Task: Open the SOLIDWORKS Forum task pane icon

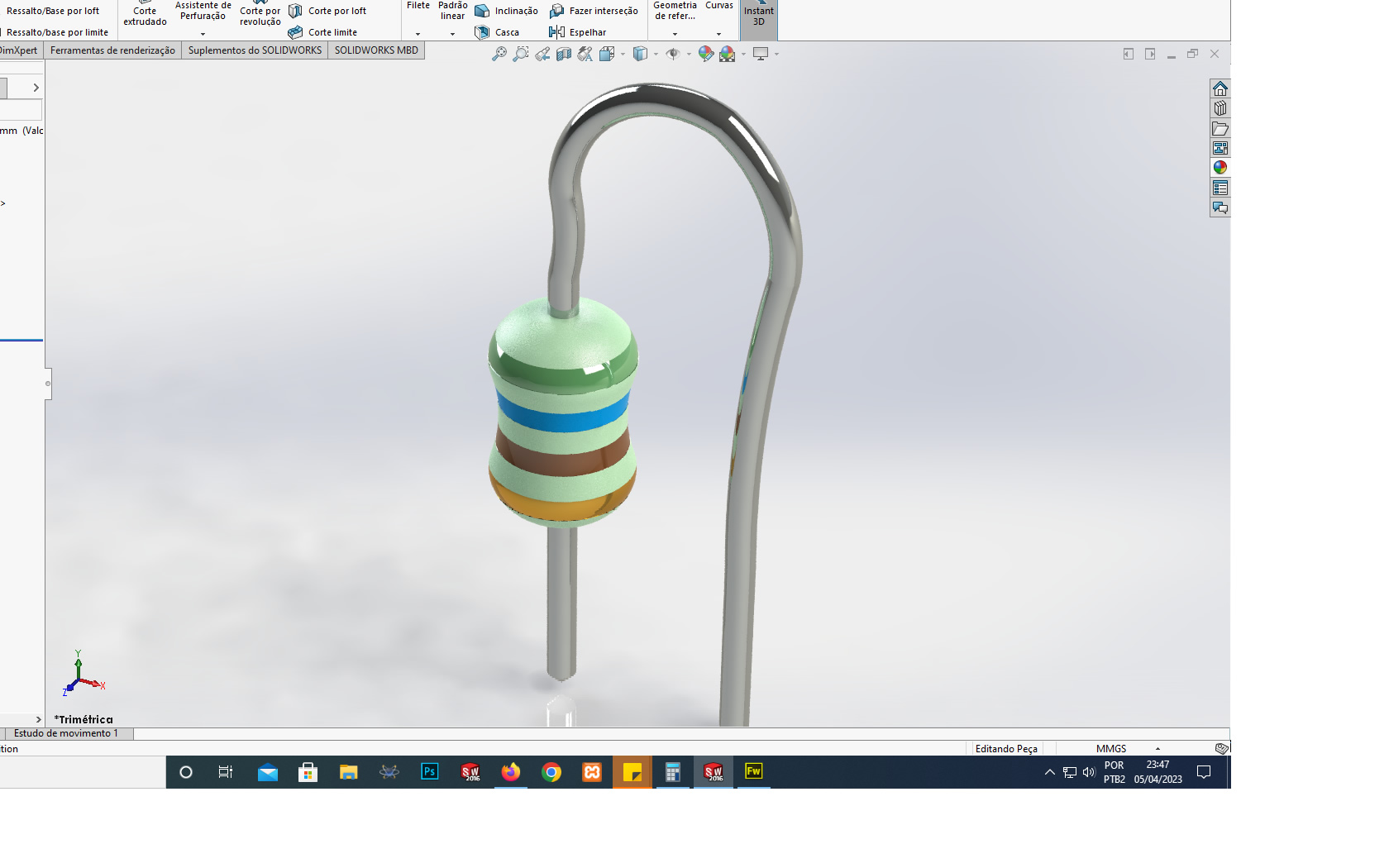Action: tap(1220, 207)
